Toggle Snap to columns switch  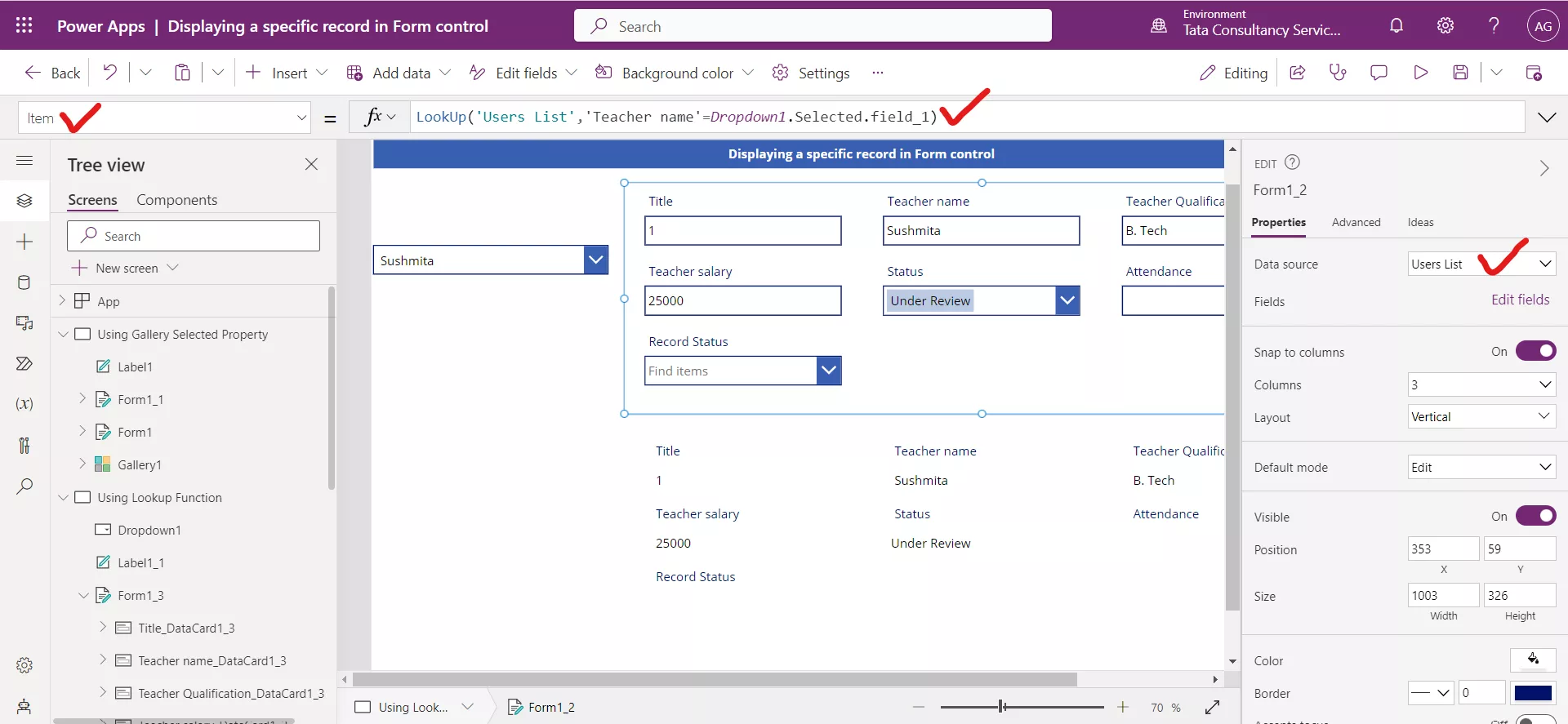click(x=1535, y=351)
